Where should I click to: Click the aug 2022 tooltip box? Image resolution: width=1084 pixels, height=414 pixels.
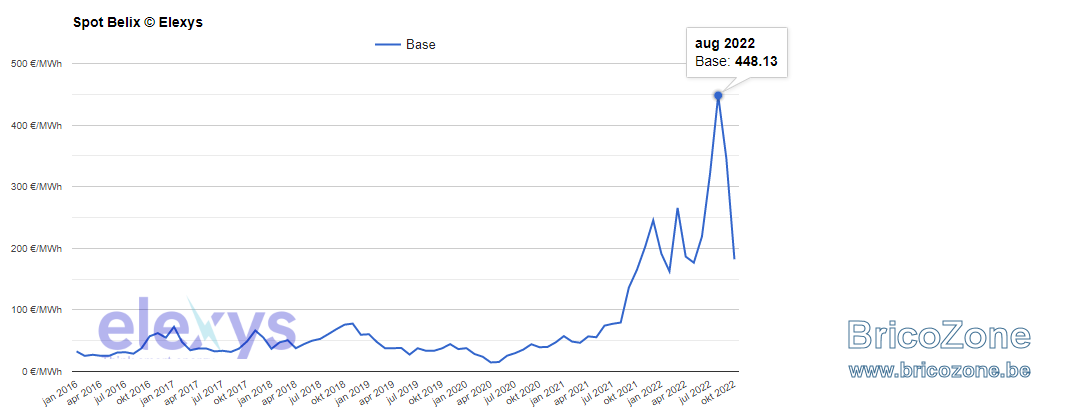[736, 53]
